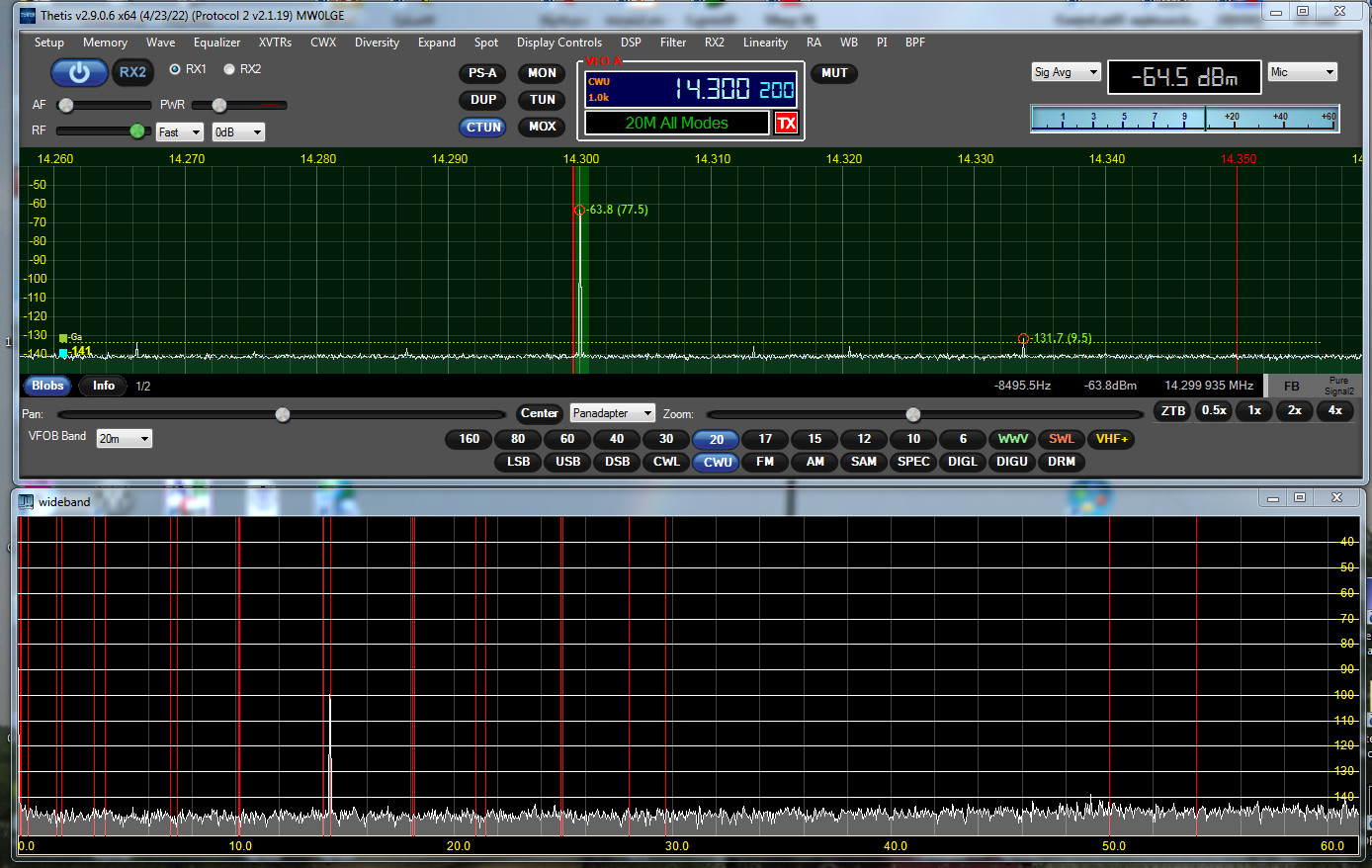1372x868 pixels.
Task: Open the 0dB attenuator dropdown
Action: point(238,131)
